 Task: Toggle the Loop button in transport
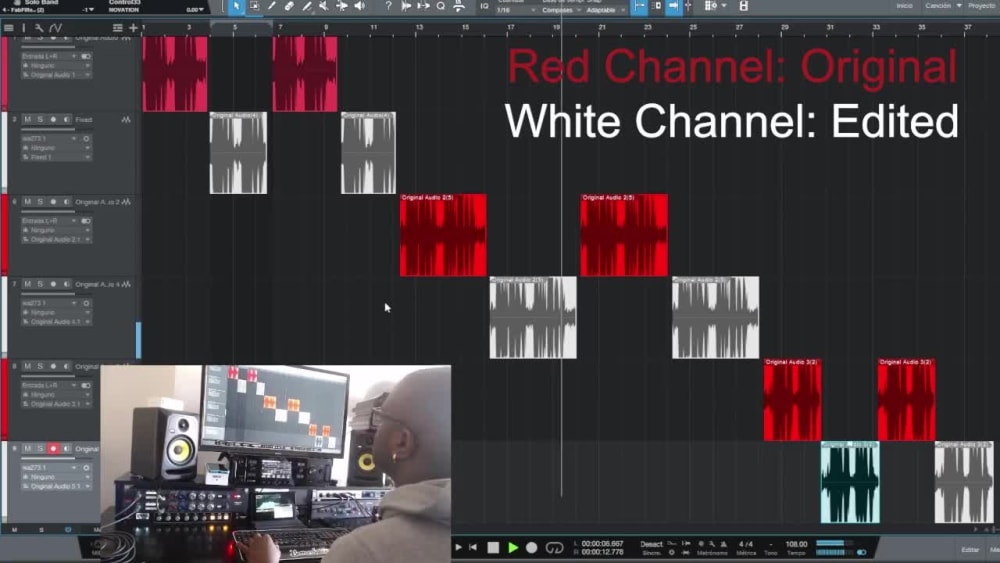(554, 548)
